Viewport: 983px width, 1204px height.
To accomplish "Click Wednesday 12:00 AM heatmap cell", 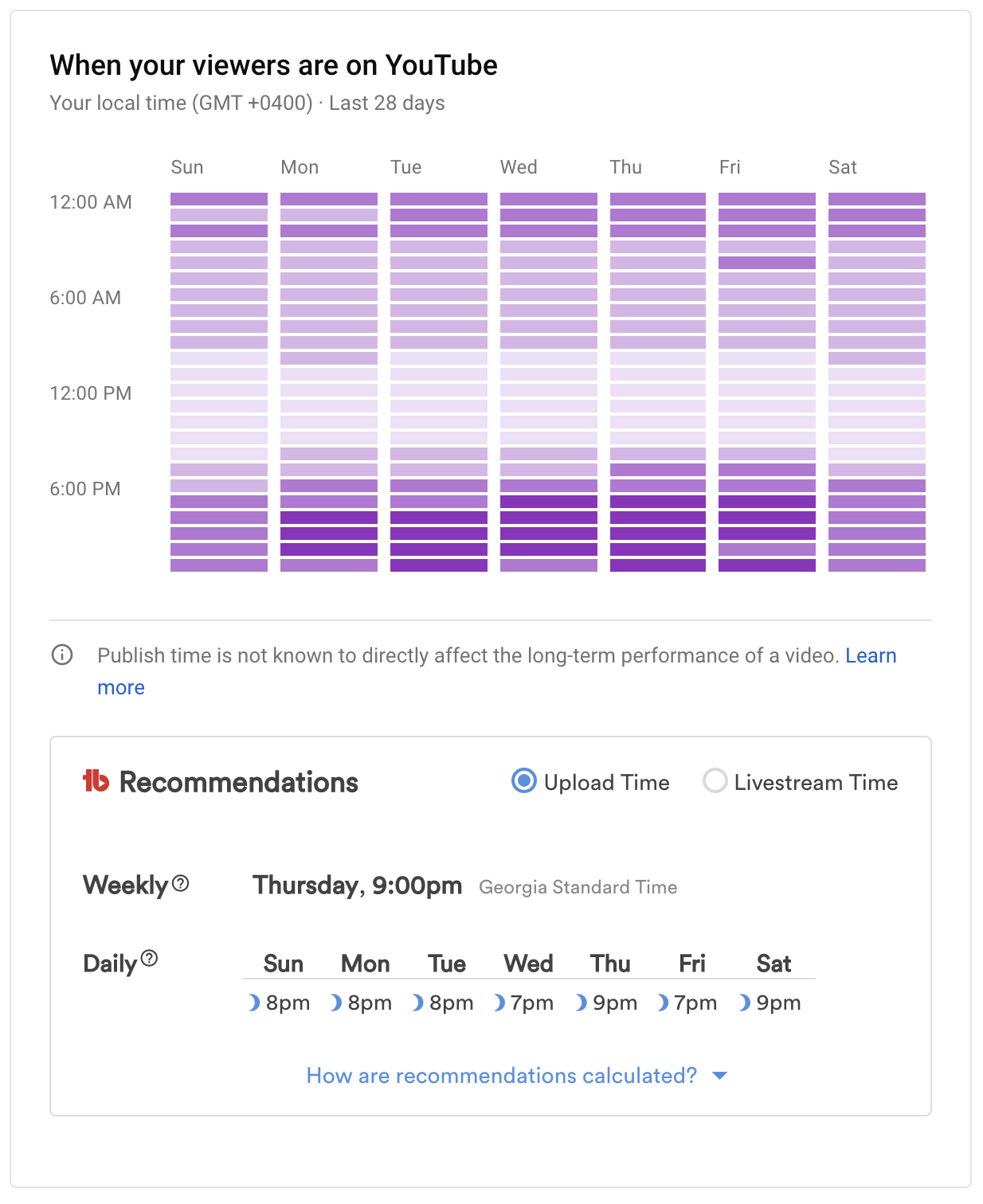I will coord(548,199).
